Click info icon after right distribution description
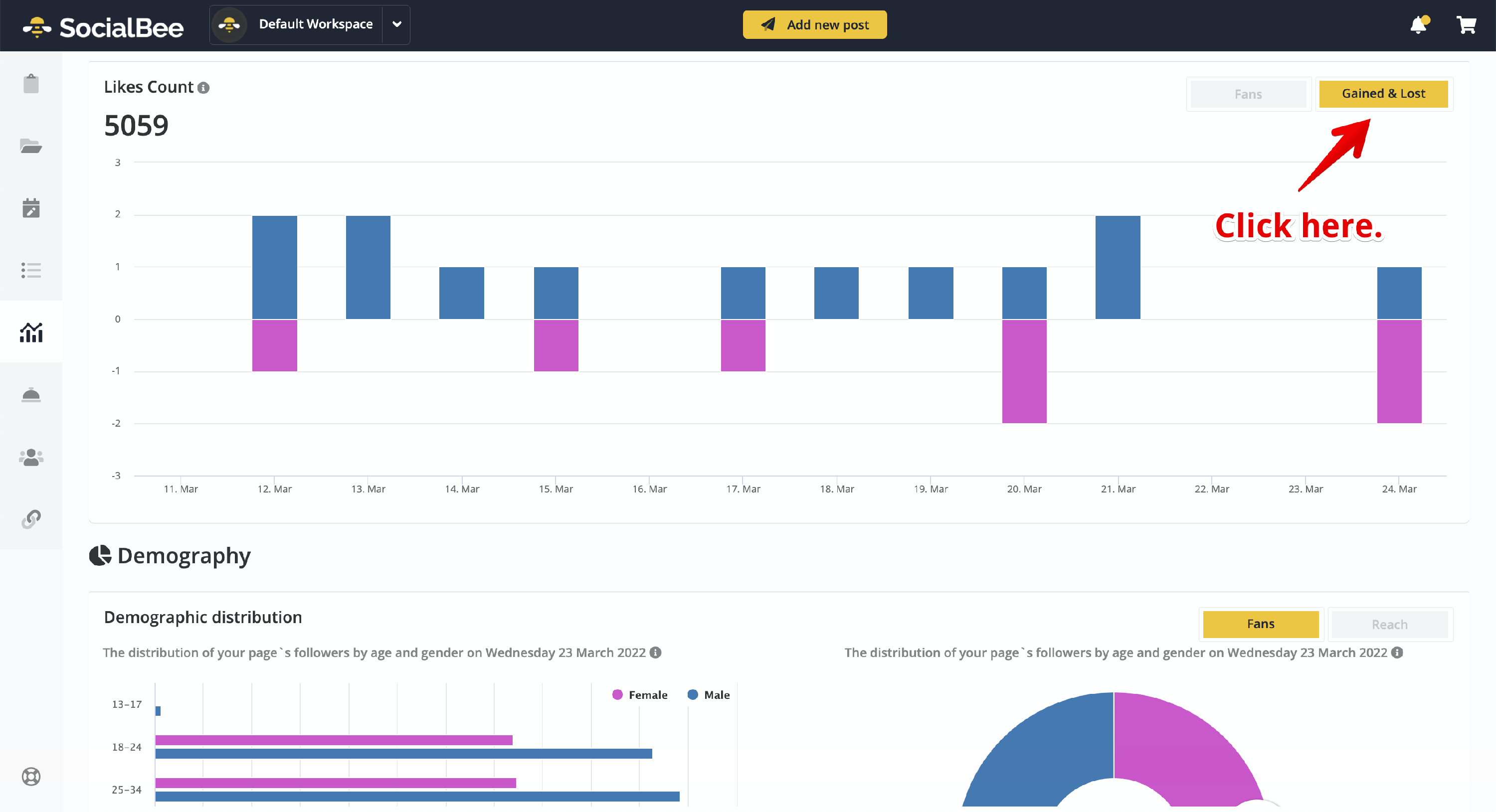Viewport: 1496px width, 812px height. pyautogui.click(x=1397, y=652)
